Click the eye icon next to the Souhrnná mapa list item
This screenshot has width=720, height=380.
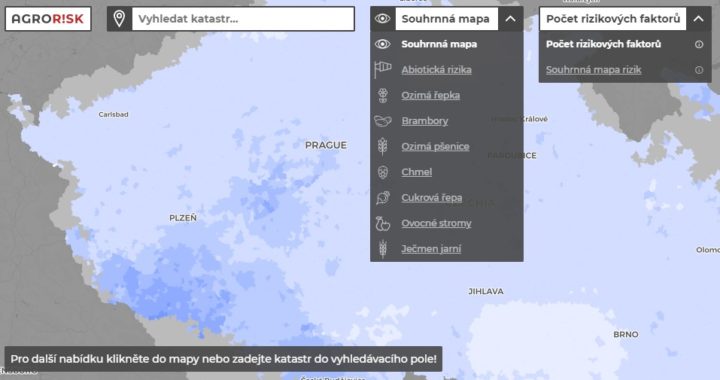[382, 44]
